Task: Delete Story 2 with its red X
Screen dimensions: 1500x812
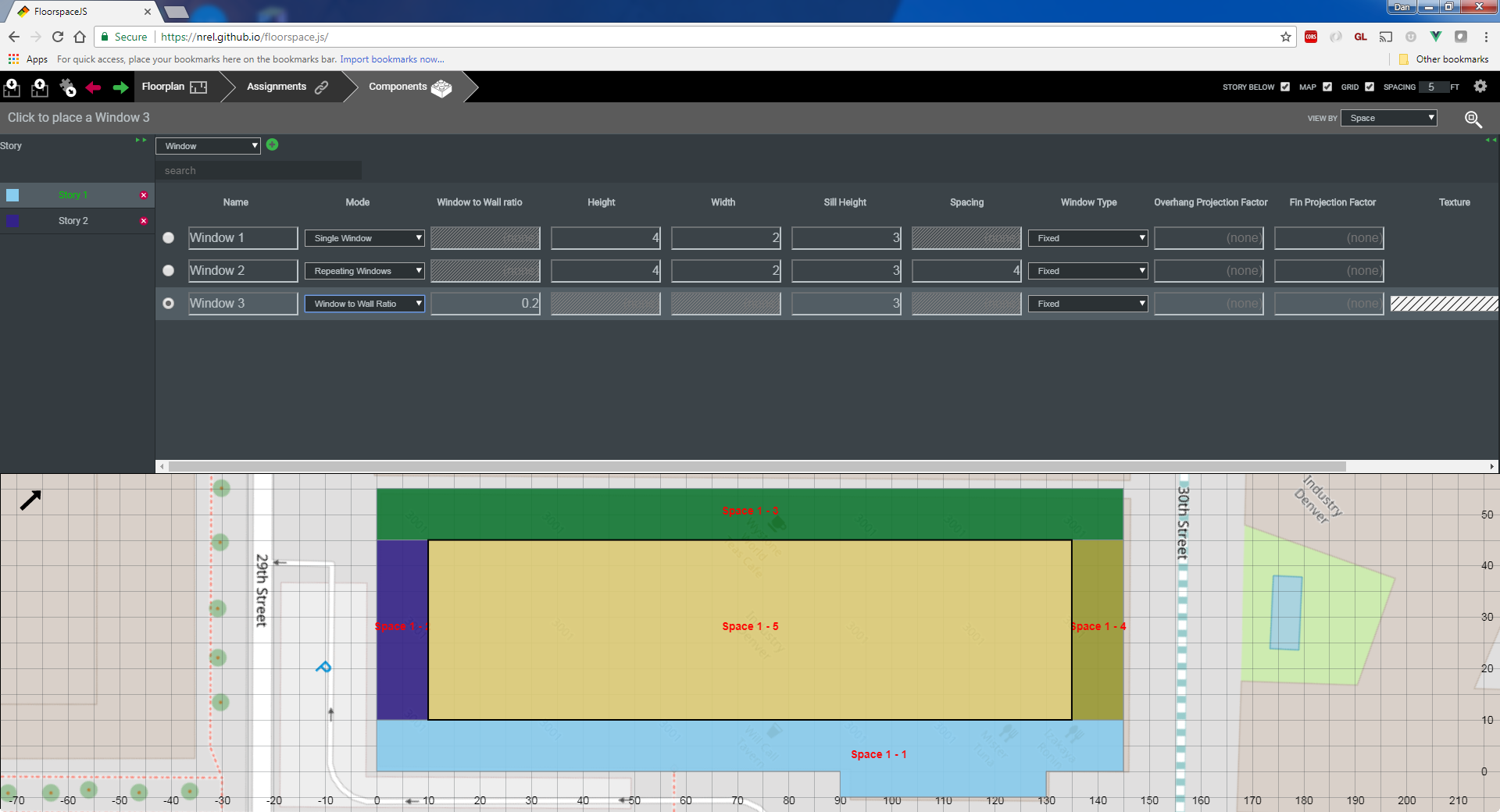Action: click(144, 221)
